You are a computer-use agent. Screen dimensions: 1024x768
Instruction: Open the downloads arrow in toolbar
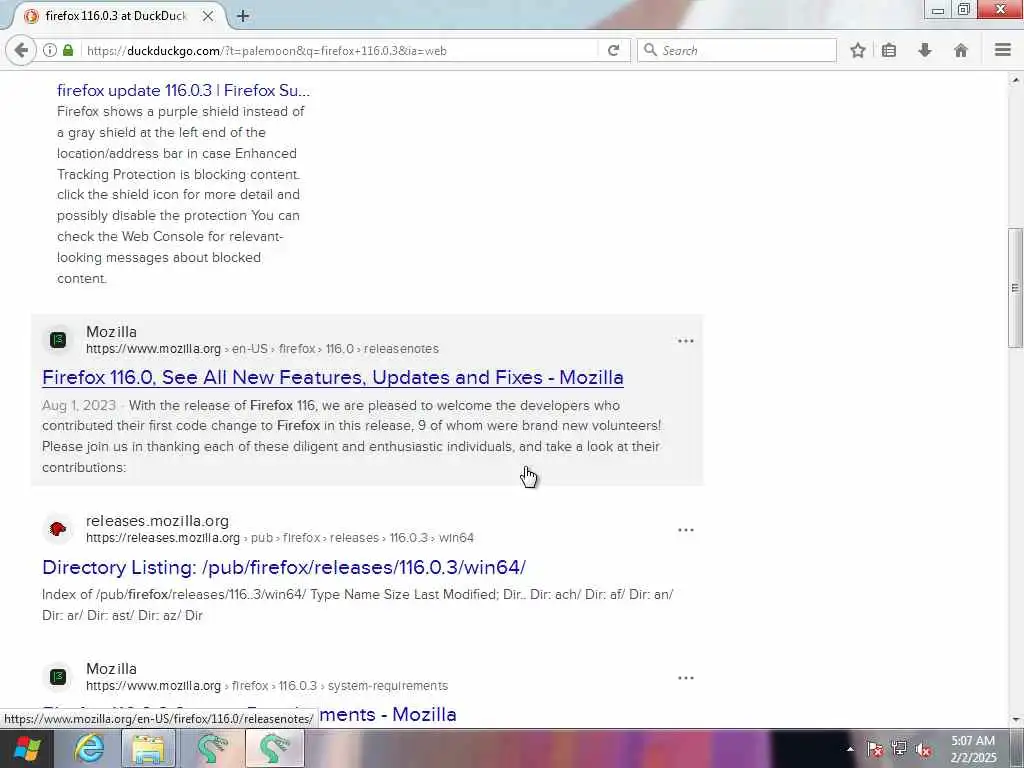(925, 50)
